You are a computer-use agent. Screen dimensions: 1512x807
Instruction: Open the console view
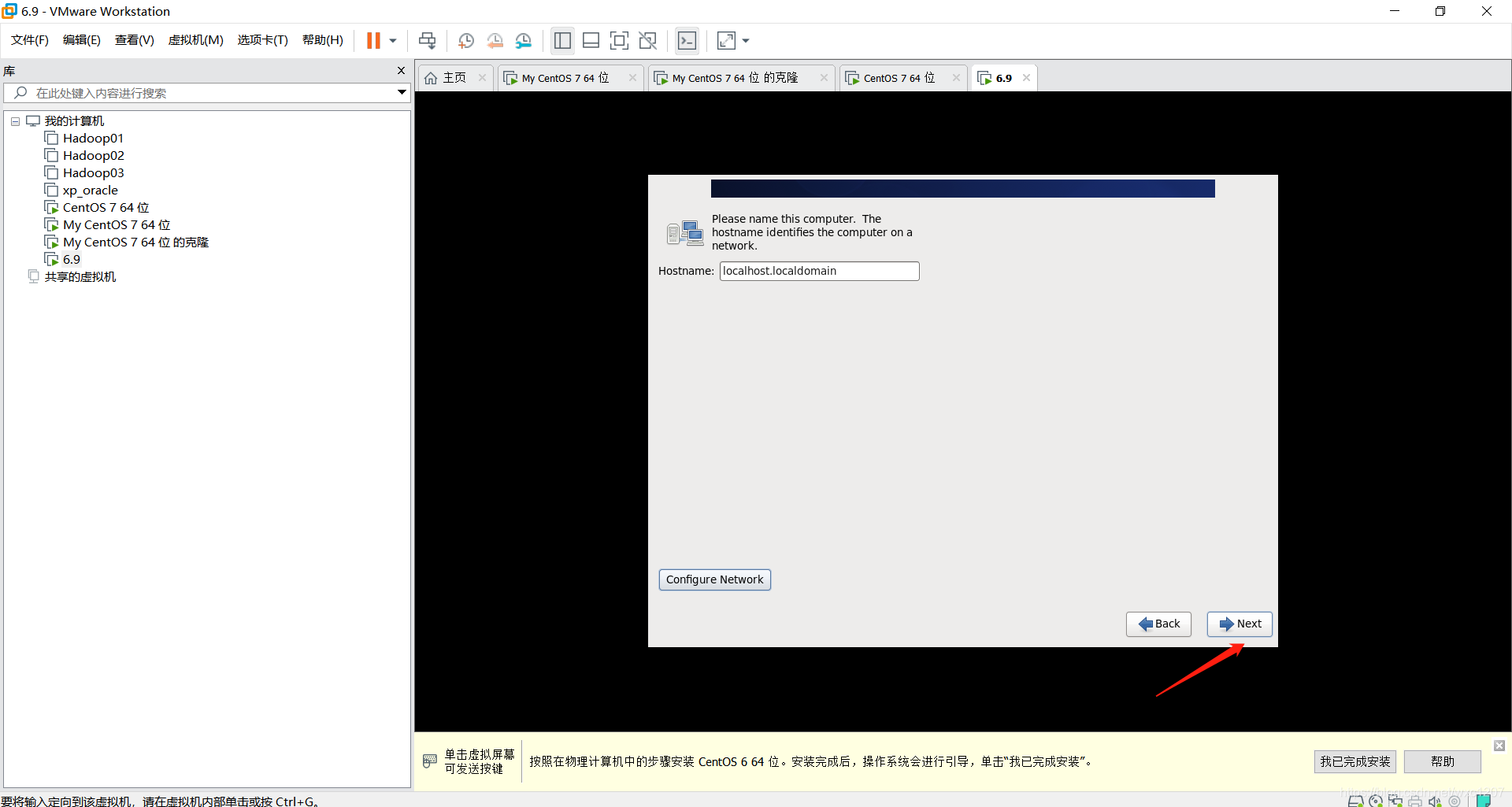tap(687, 40)
